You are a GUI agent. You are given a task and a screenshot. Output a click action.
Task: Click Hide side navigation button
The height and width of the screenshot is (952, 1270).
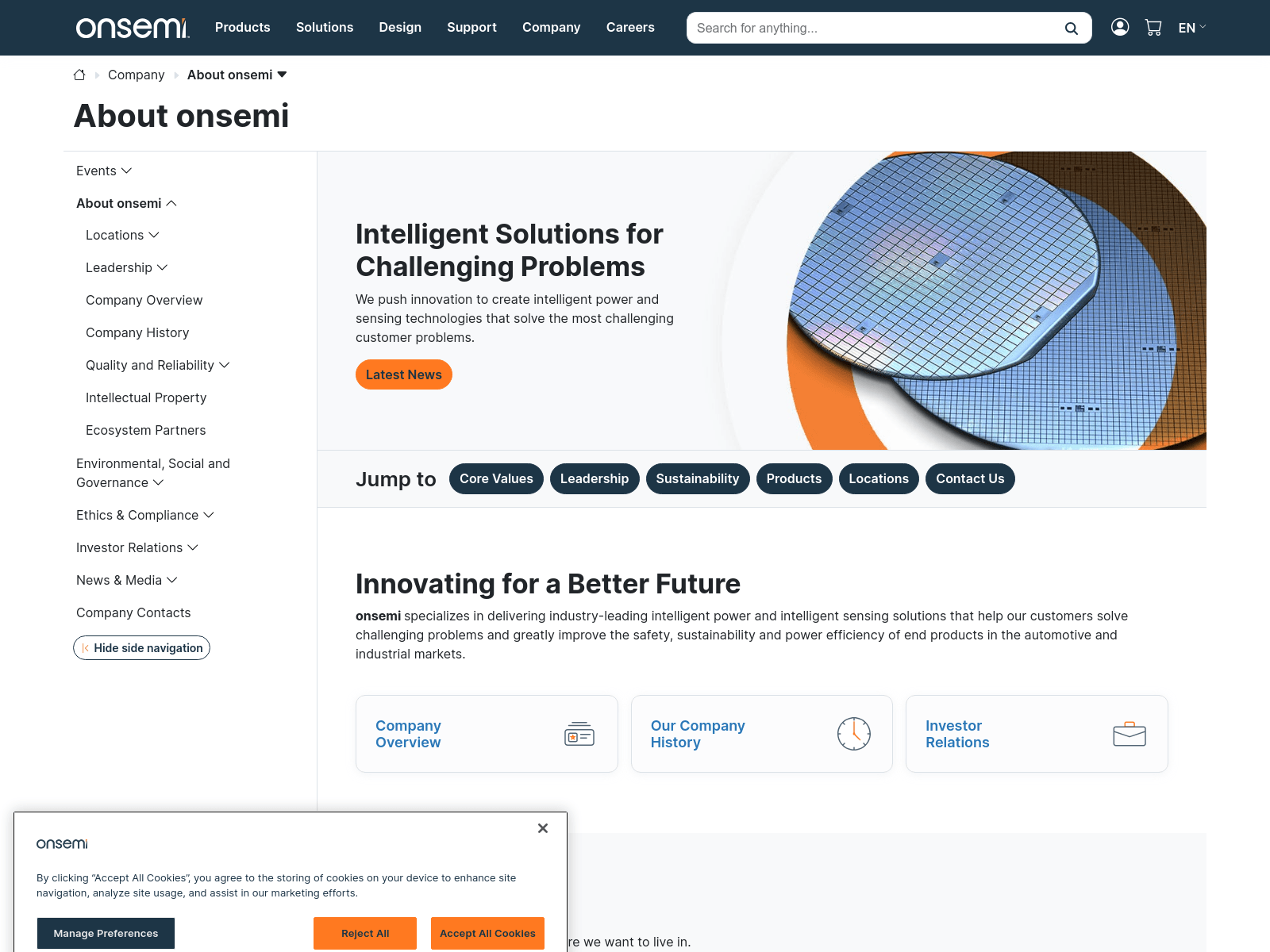pyautogui.click(x=141, y=648)
